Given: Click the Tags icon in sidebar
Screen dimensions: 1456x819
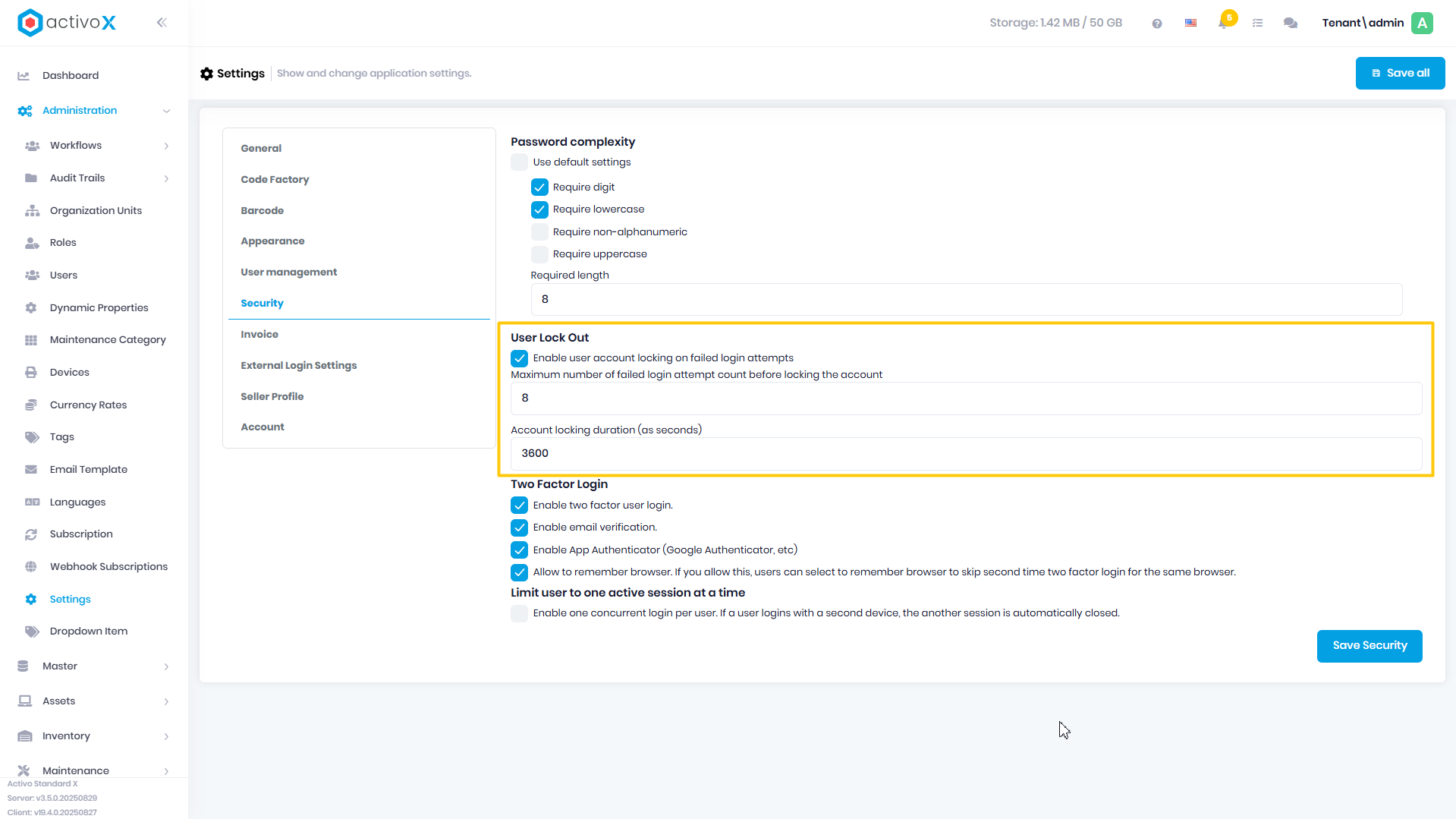Looking at the screenshot, I should tap(32, 437).
